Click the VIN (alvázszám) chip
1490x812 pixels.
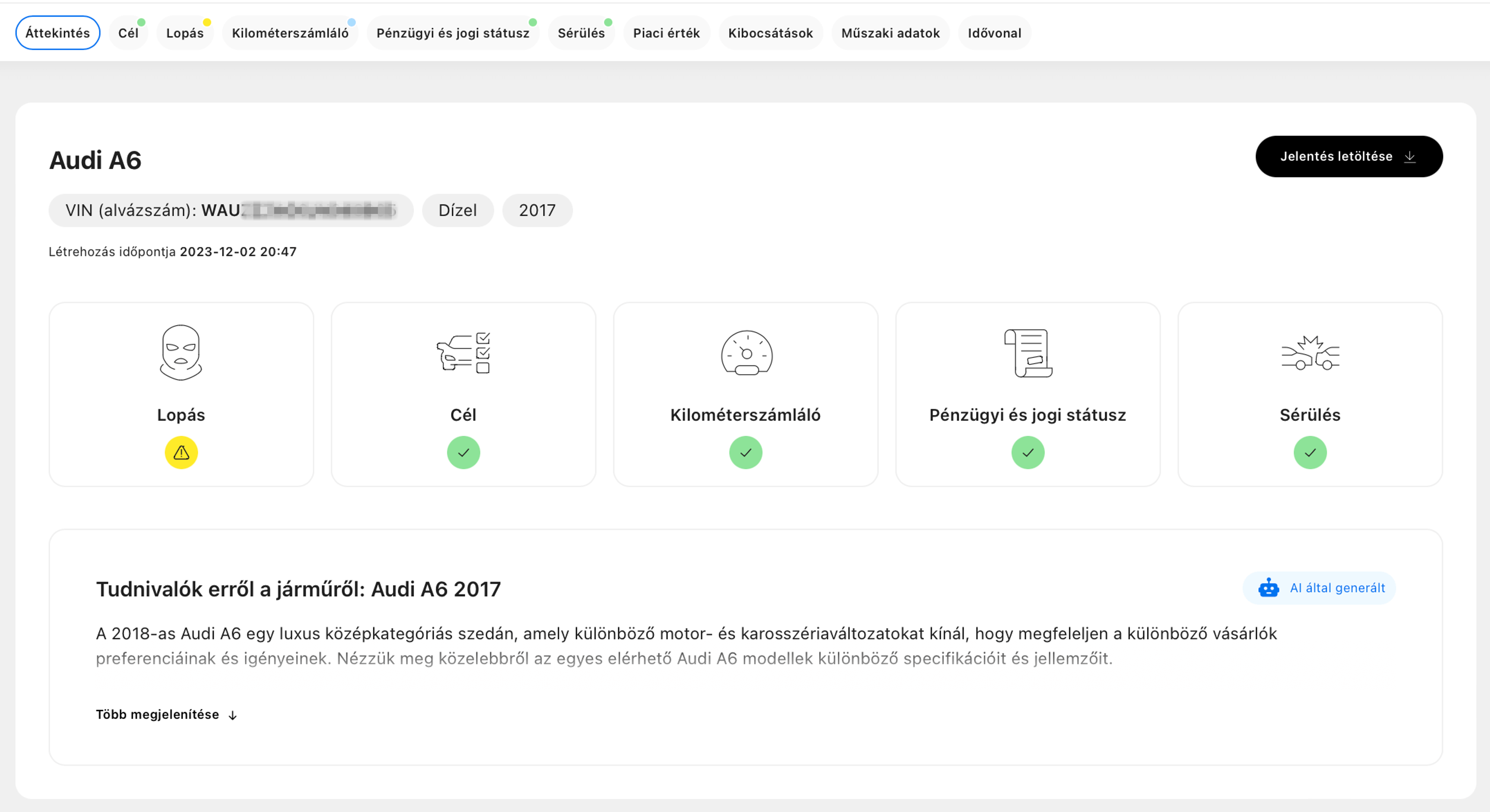[x=231, y=210]
